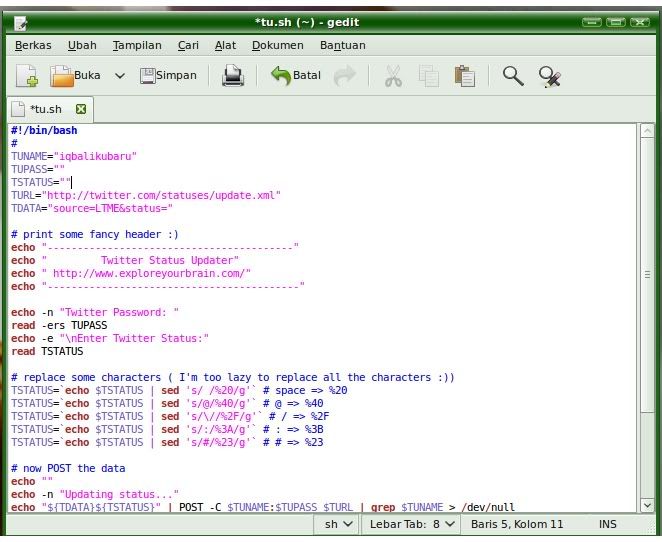Click the sed line replacing @ with %40

pos(167,404)
